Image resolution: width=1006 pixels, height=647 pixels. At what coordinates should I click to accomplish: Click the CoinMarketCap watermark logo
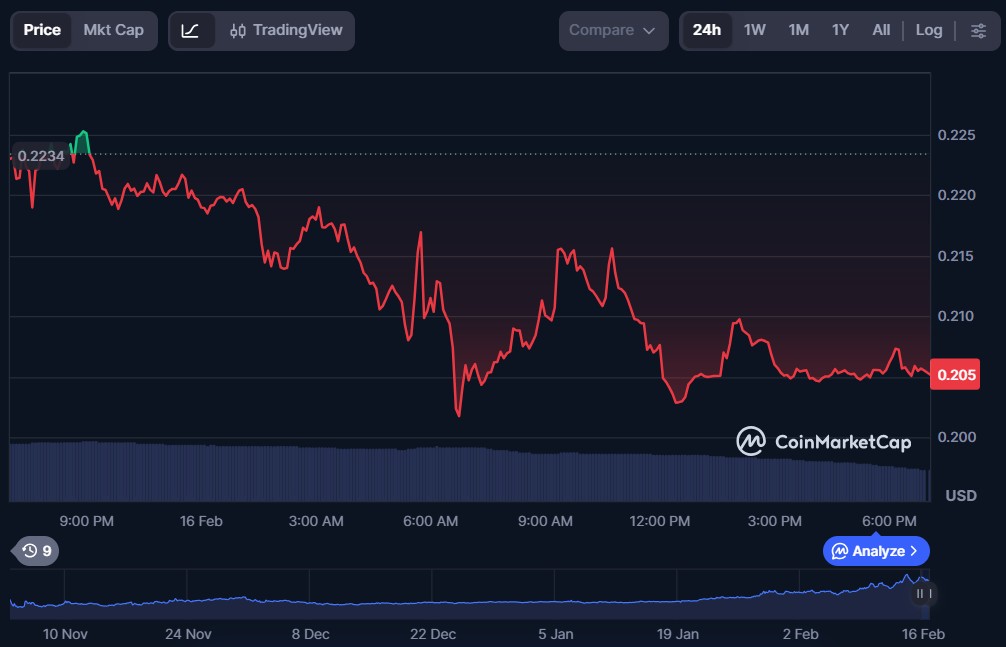[824, 441]
